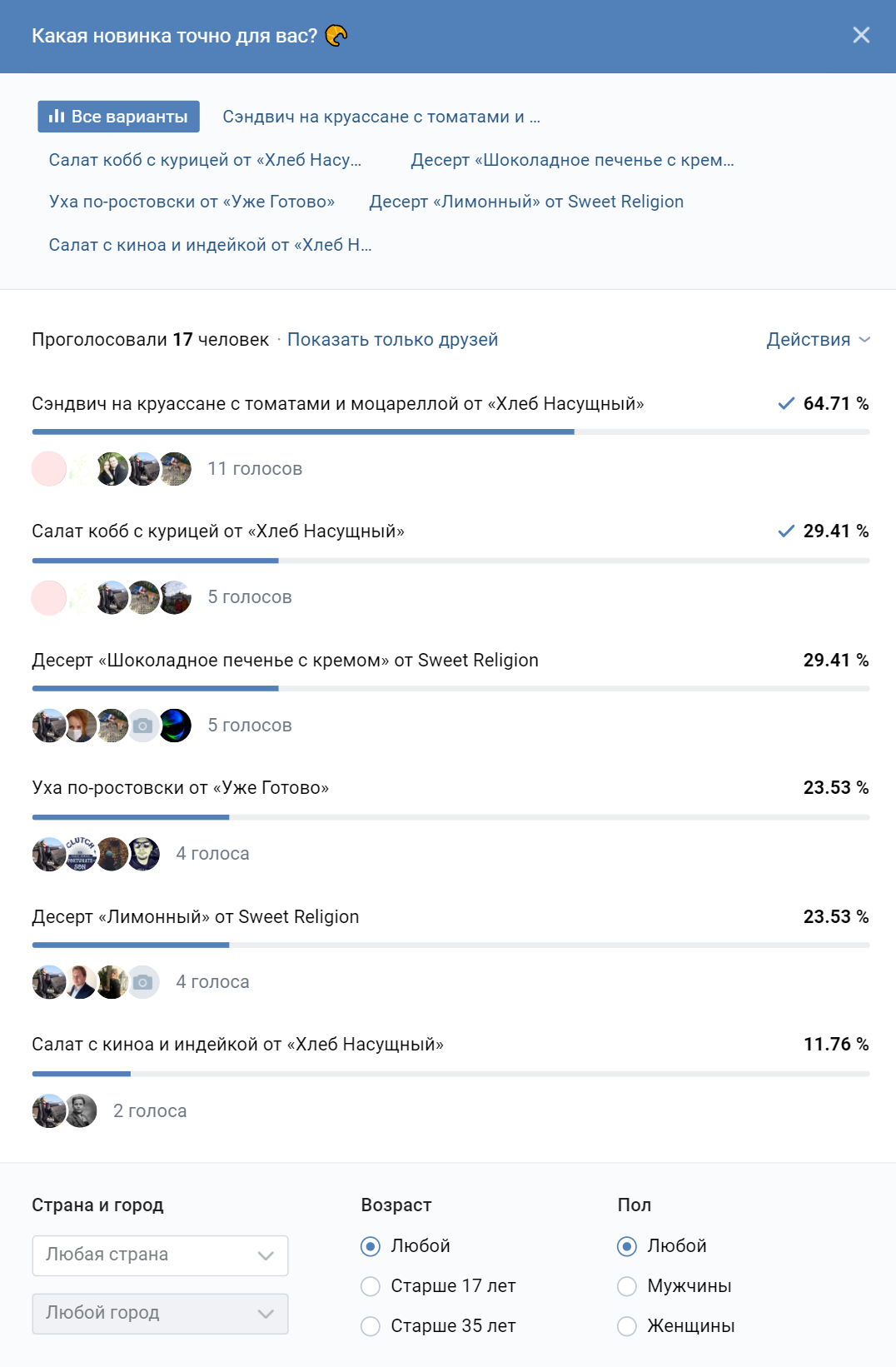Open black-and-white portrait avatar under Салат с киноа
The width and height of the screenshot is (896, 1367).
[81, 1110]
